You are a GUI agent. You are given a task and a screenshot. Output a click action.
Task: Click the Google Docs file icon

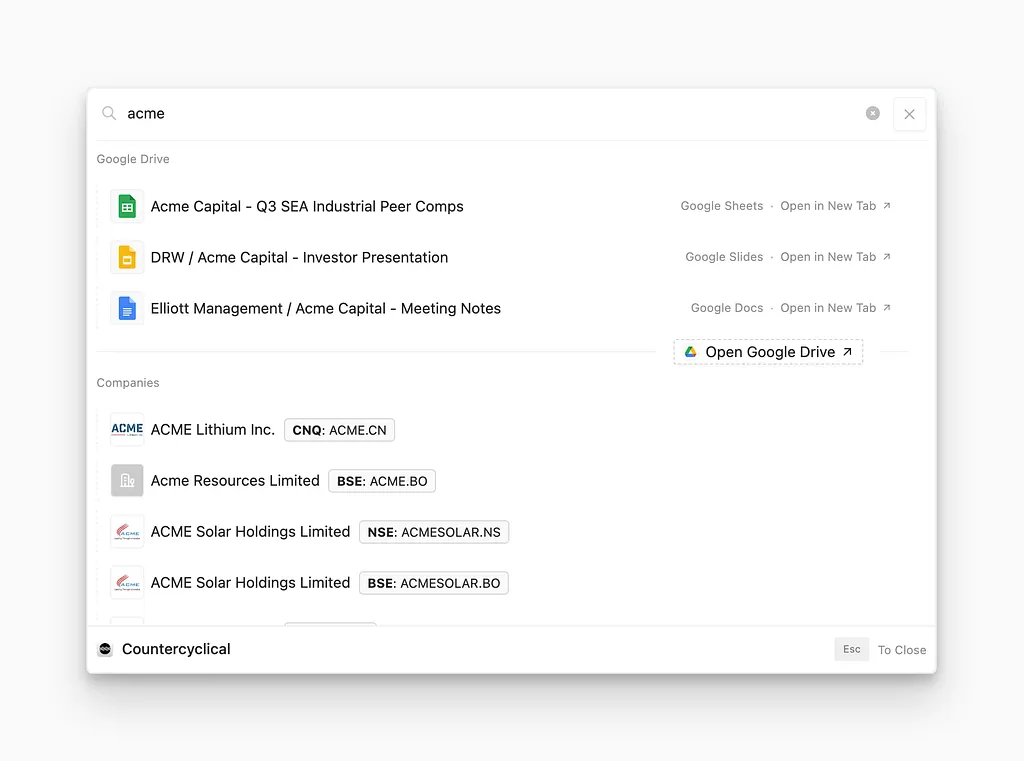coord(127,308)
